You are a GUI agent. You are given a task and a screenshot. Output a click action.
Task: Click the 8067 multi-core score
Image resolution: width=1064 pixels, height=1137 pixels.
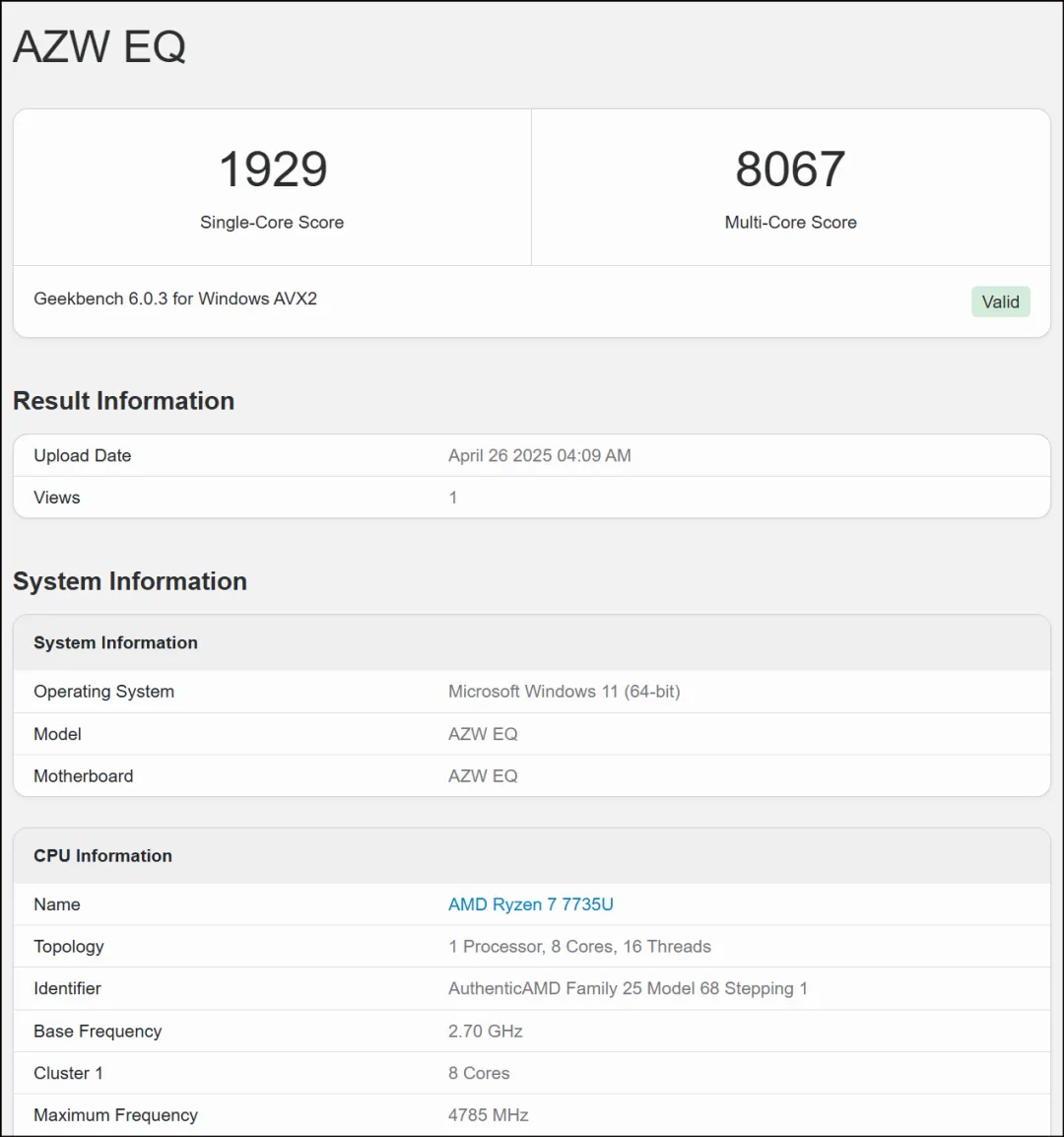pyautogui.click(x=790, y=168)
